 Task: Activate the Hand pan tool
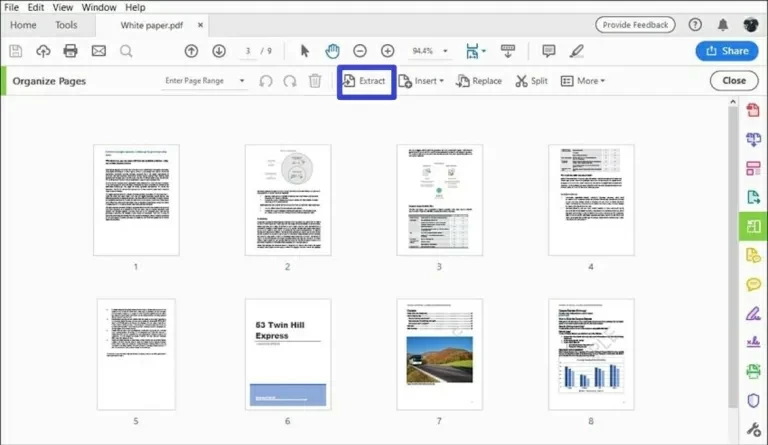tap(332, 51)
